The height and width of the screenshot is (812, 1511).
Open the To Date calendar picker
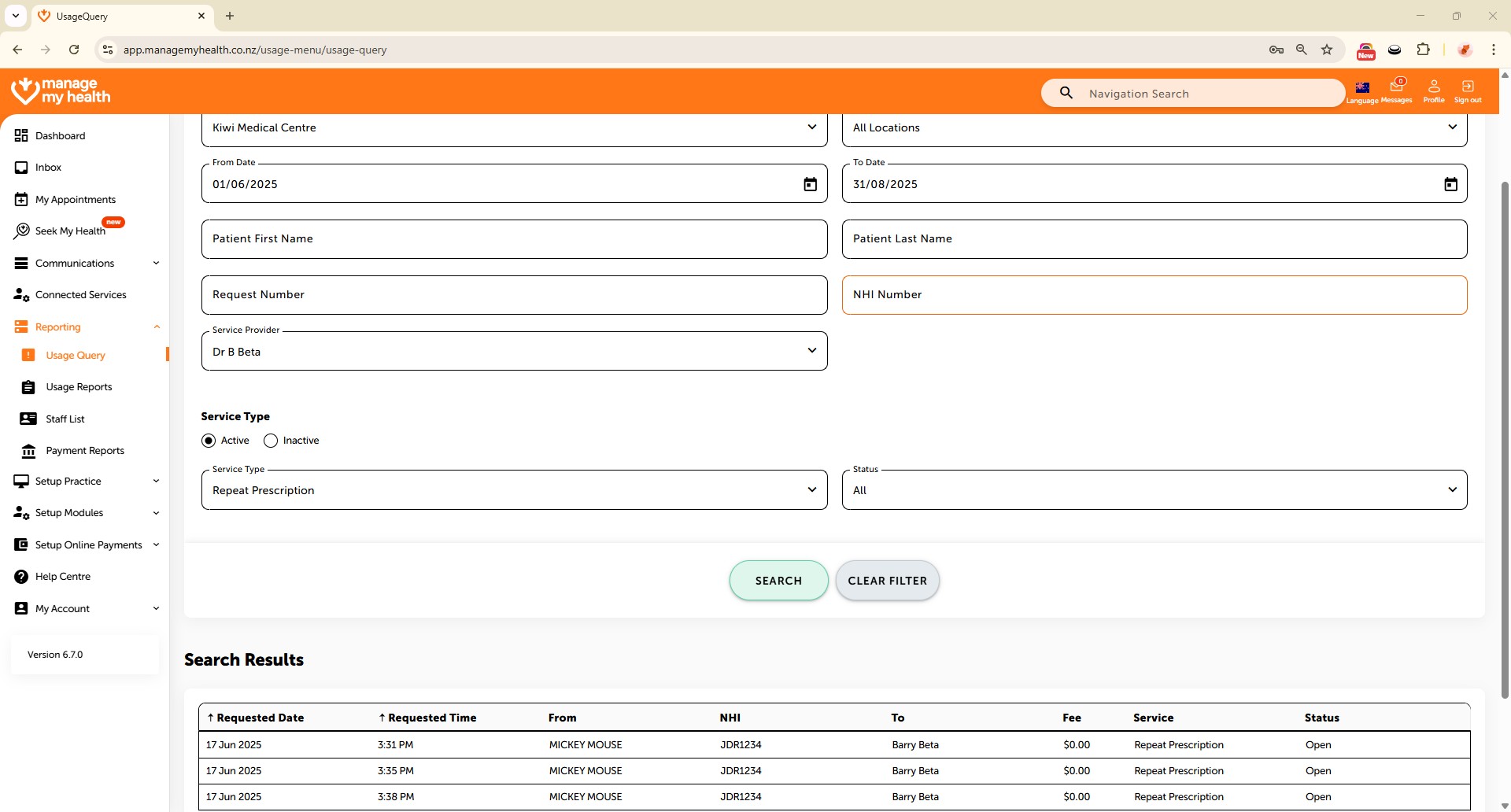(x=1450, y=184)
